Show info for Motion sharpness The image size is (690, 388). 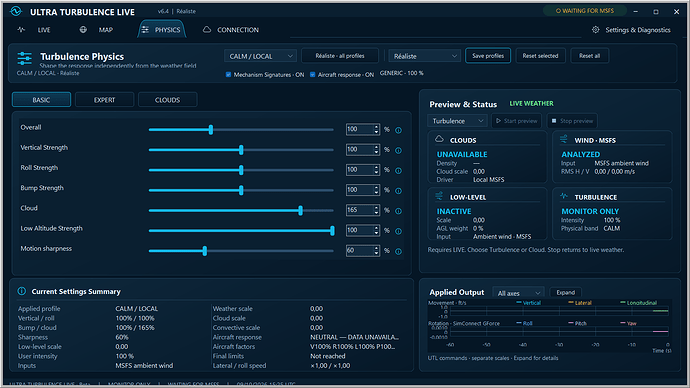pyautogui.click(x=398, y=252)
